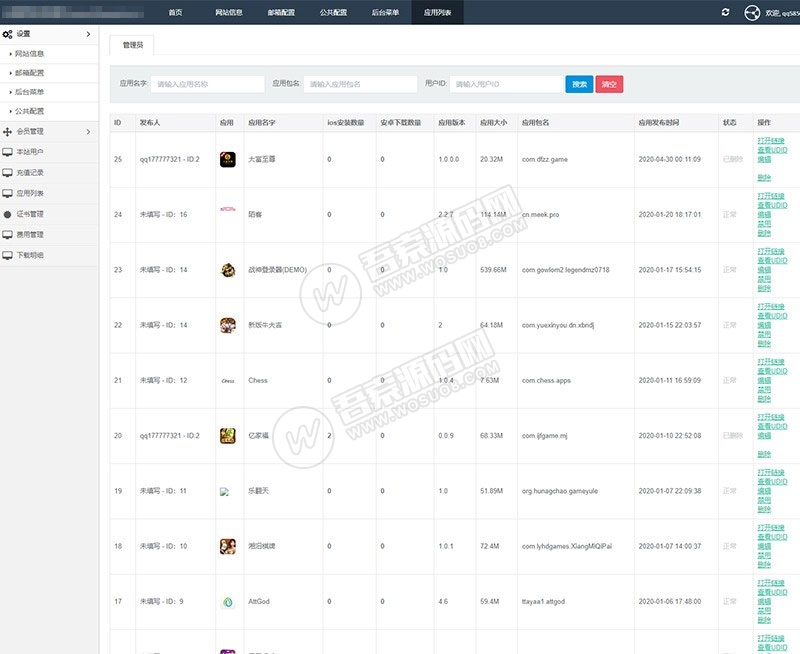Click the Chess app icon in row 21

point(228,381)
